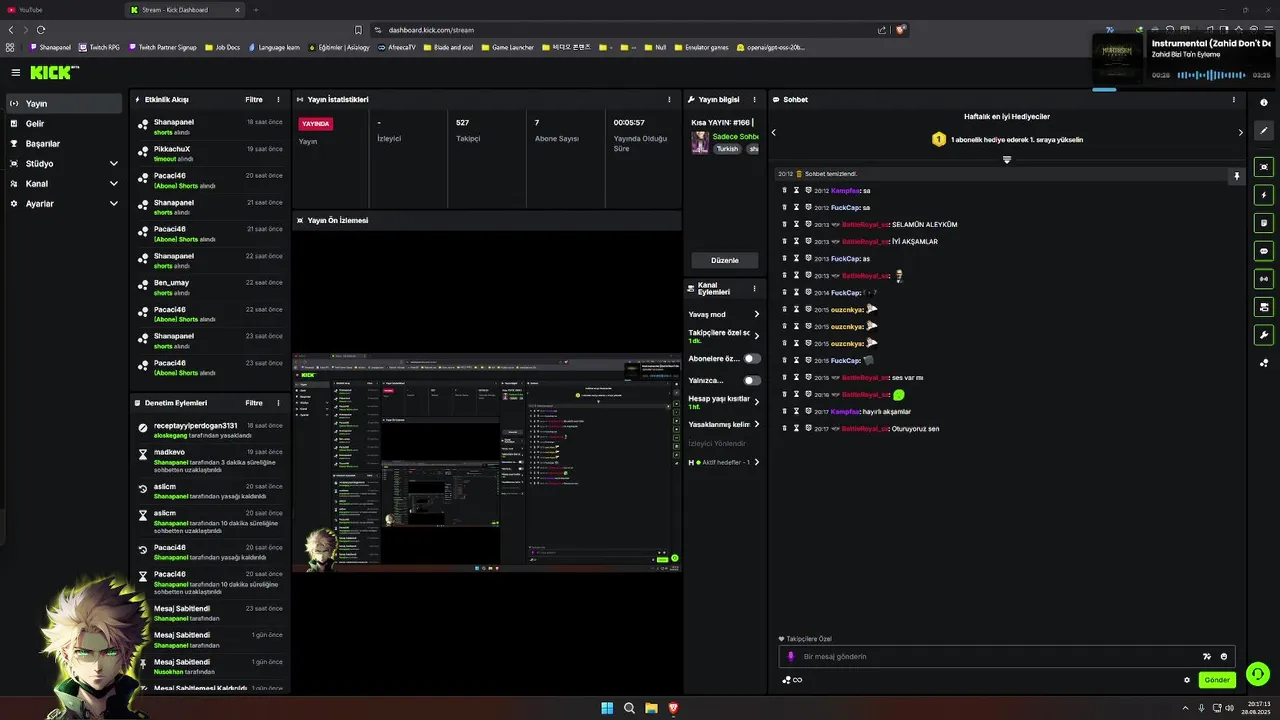Open the info icon in right sidebar
The width and height of the screenshot is (1280, 720).
coord(1264,102)
